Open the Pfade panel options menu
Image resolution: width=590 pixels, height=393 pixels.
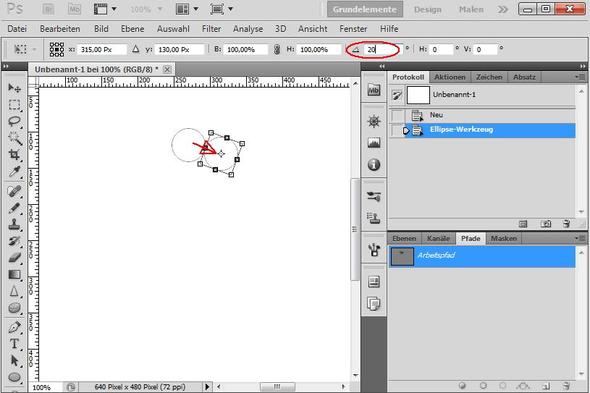[x=579, y=238]
